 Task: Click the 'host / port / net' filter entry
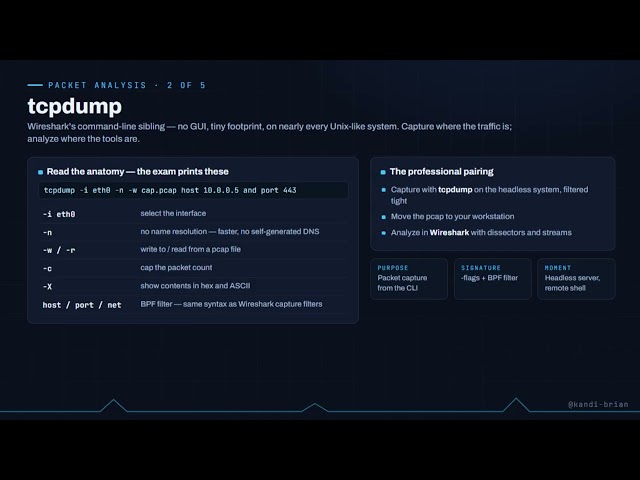(82, 305)
